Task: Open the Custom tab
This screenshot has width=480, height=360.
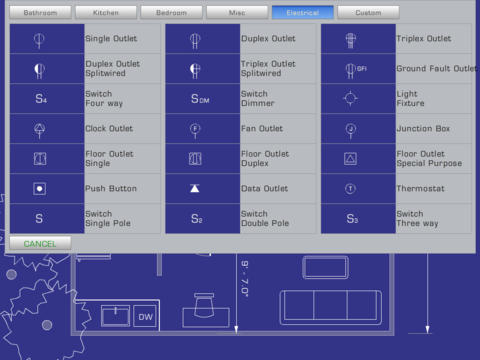Action: coord(368,12)
